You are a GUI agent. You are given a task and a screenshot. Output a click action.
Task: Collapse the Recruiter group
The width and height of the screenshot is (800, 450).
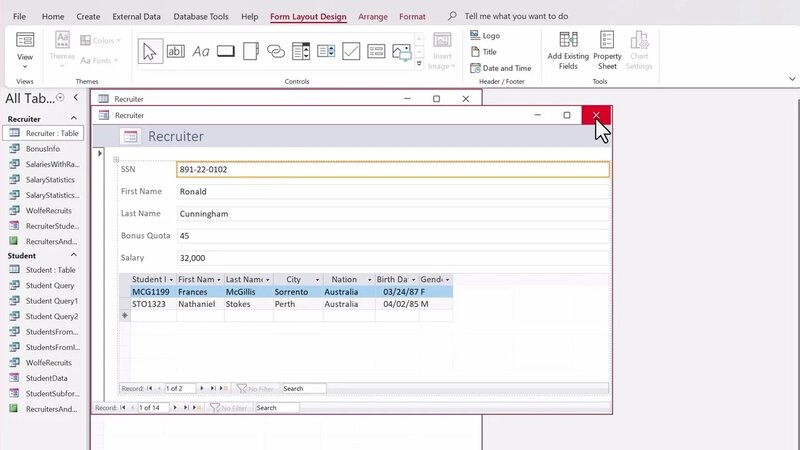(73, 118)
